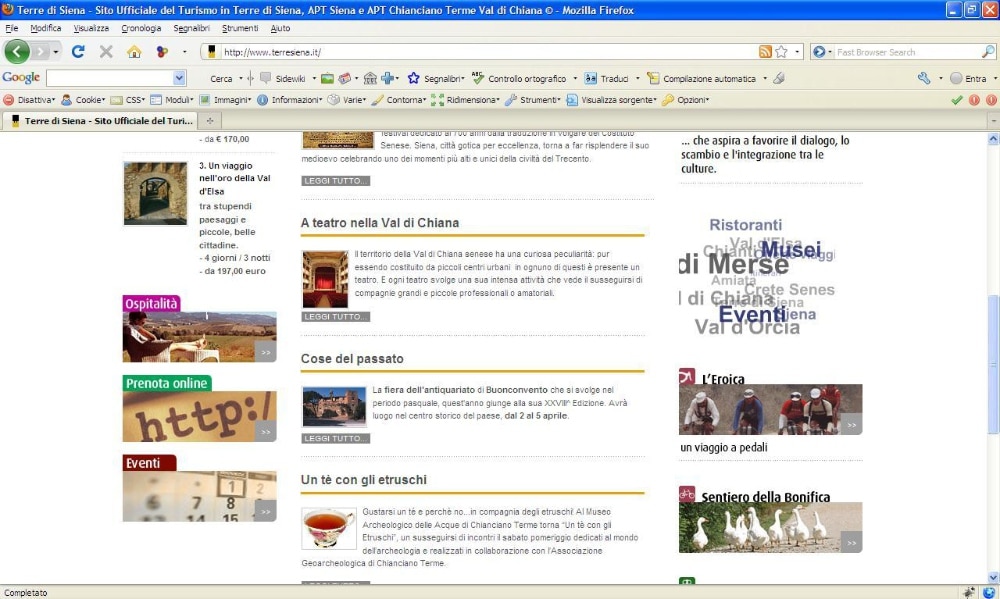The width and height of the screenshot is (1000, 599).
Task: Click the magnifier icon in Fast Browser Search
Action: tap(988, 52)
